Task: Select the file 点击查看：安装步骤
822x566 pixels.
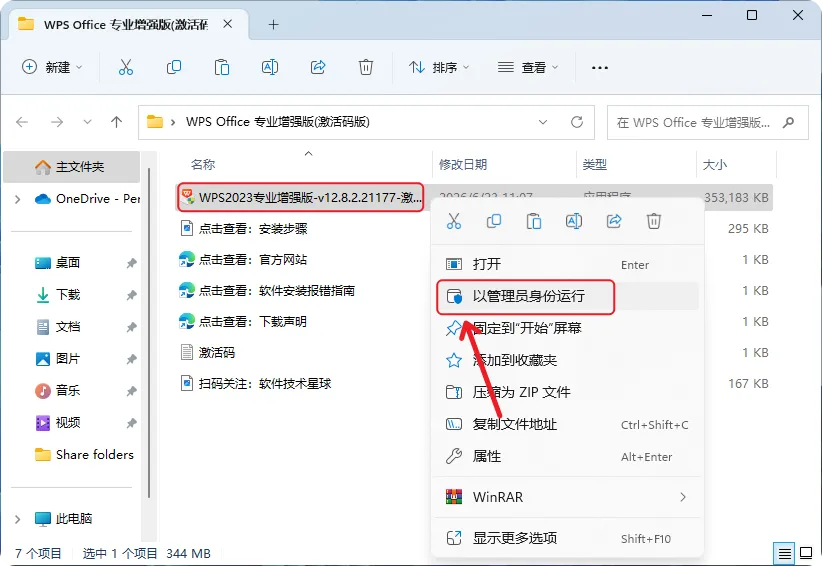Action: click(244, 228)
